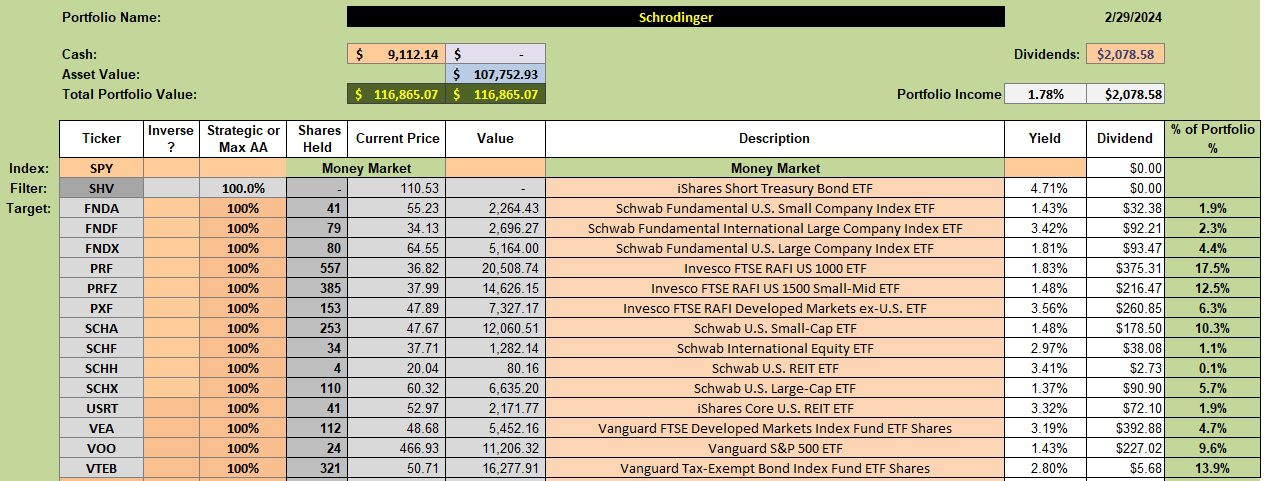1266x481 pixels.
Task: Click the Inverse ? column header
Action: coord(170,139)
